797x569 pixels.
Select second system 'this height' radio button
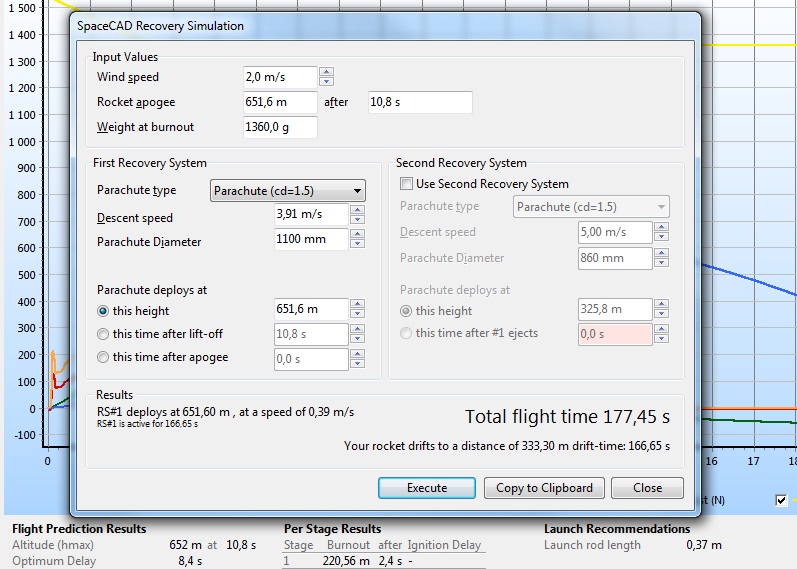pos(406,311)
